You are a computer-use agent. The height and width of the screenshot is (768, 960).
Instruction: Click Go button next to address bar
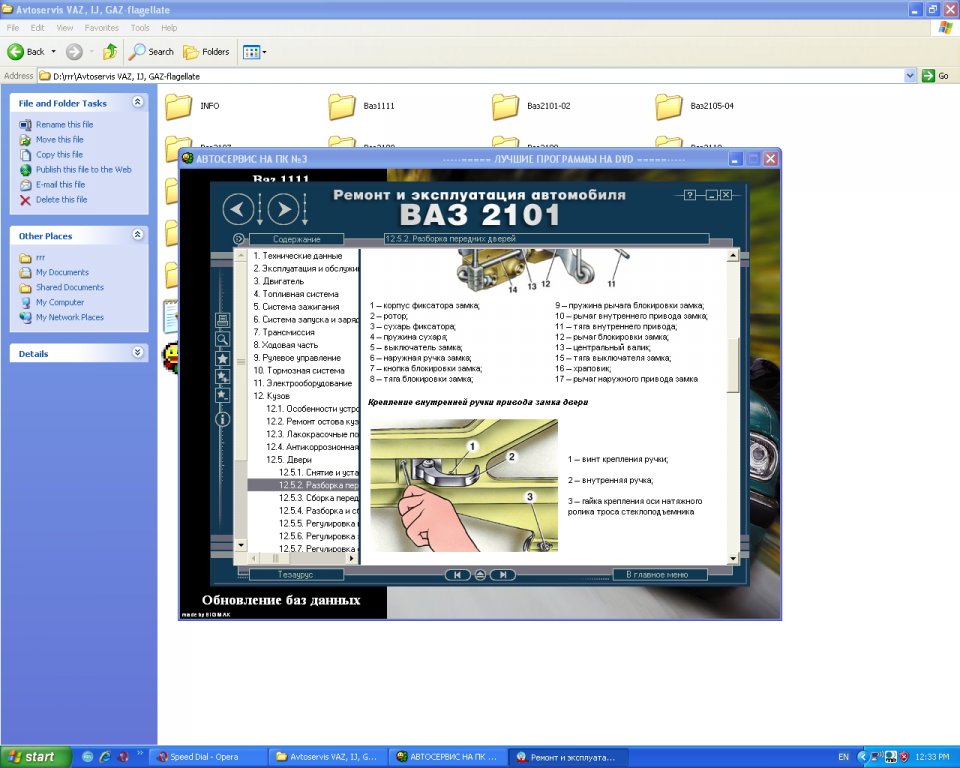point(936,76)
